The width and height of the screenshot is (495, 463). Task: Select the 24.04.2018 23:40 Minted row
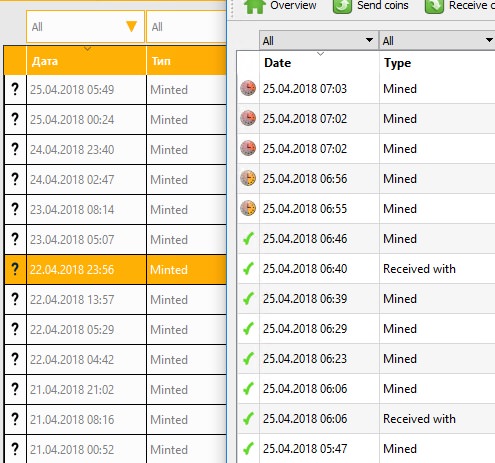[x=115, y=149]
